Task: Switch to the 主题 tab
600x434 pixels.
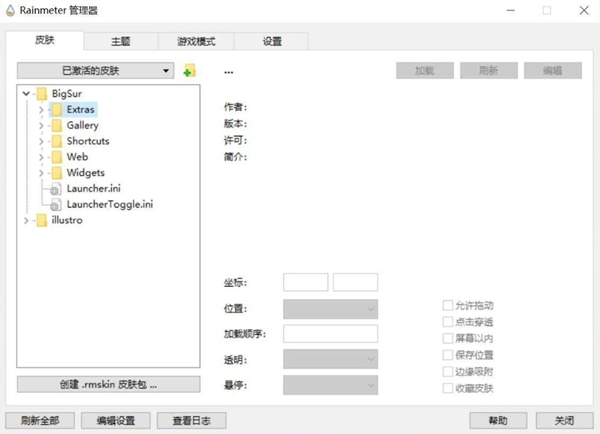Action: (121, 41)
